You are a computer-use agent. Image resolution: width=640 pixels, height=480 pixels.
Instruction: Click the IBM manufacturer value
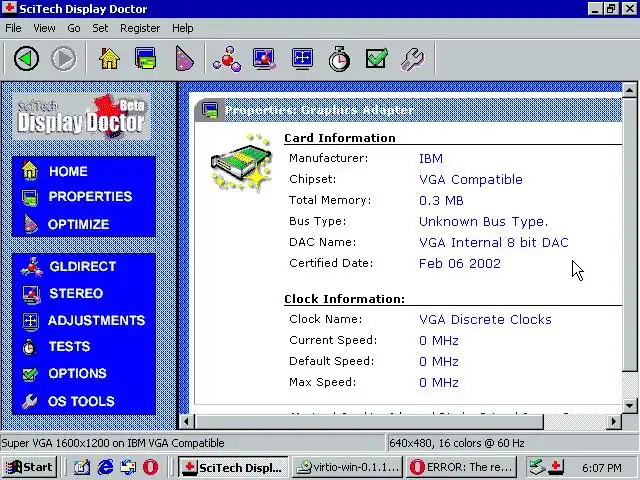click(x=431, y=158)
